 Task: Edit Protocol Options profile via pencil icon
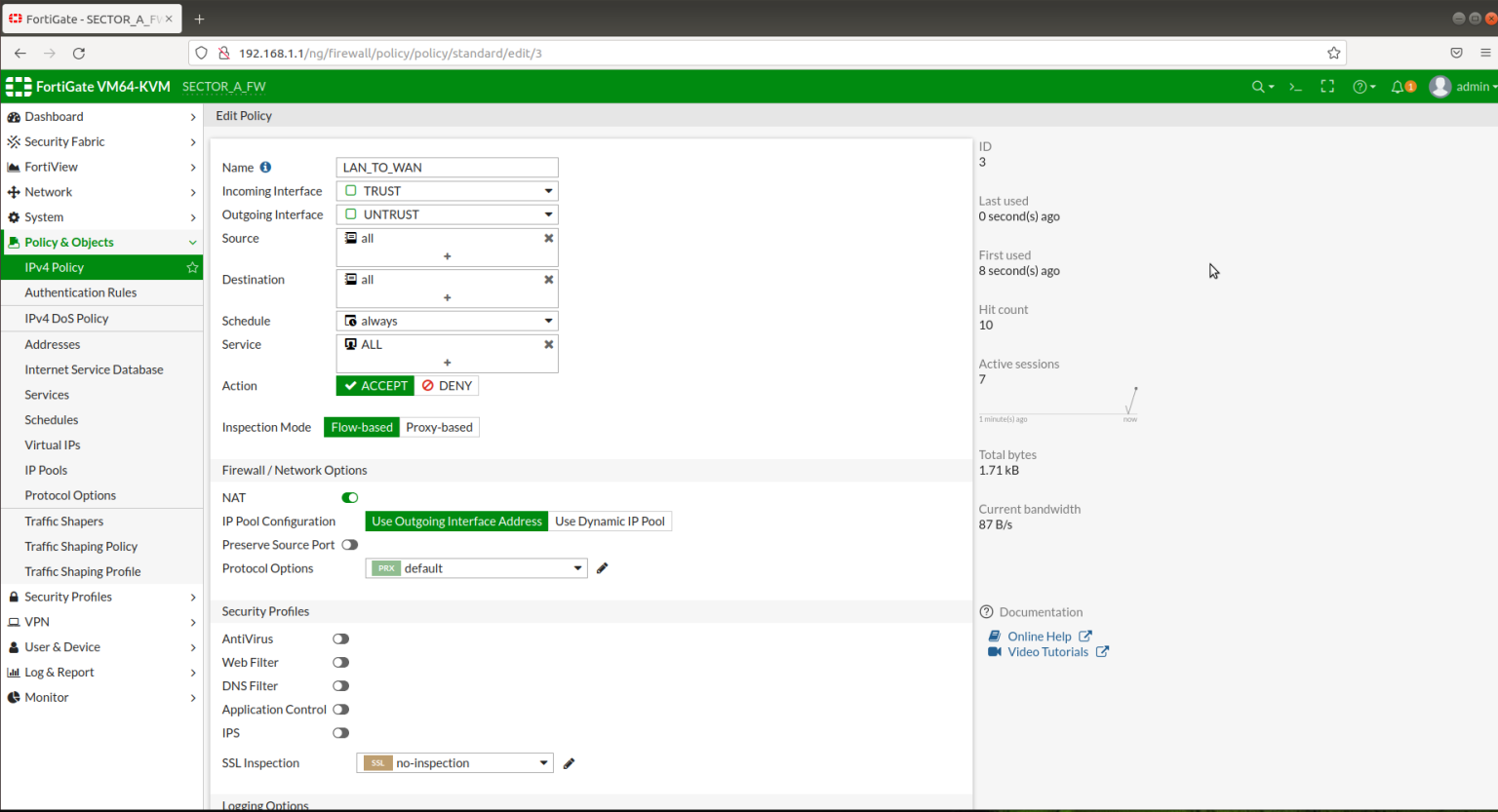click(x=602, y=567)
